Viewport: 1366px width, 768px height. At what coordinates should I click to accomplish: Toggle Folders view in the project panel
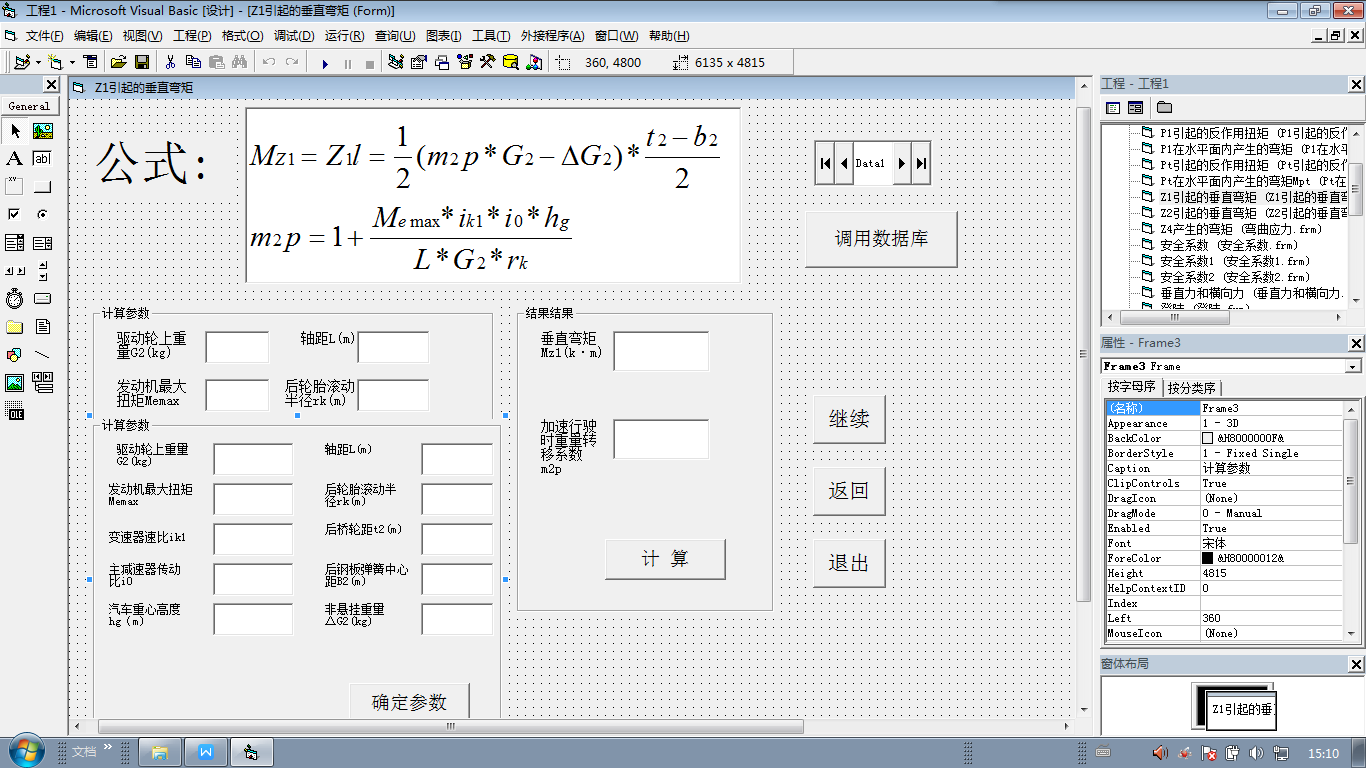point(1164,107)
